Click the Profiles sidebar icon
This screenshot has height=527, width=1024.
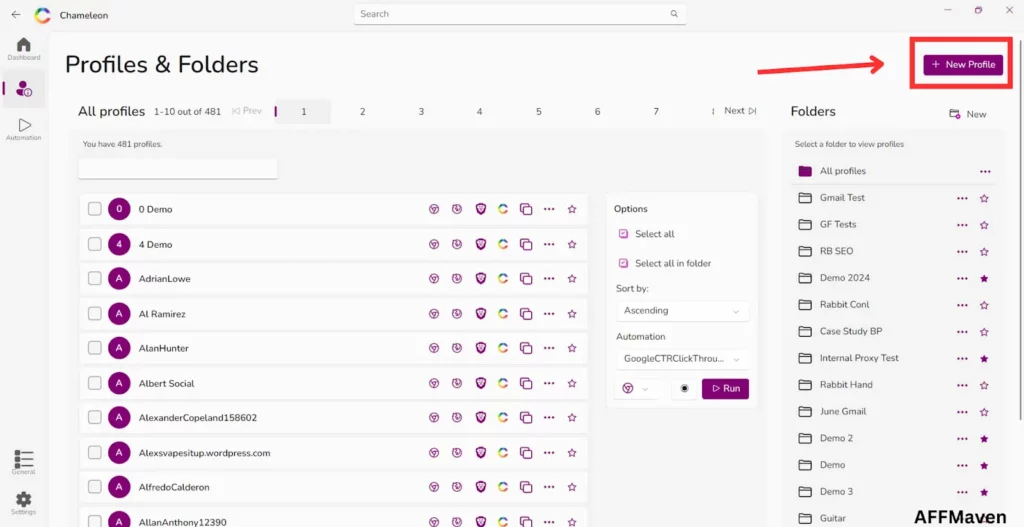click(24, 88)
